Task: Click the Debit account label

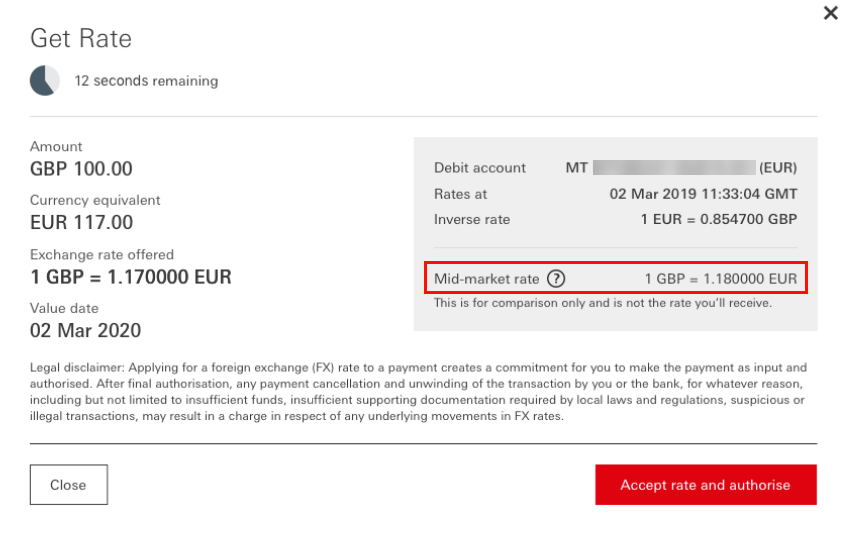Action: (x=480, y=168)
